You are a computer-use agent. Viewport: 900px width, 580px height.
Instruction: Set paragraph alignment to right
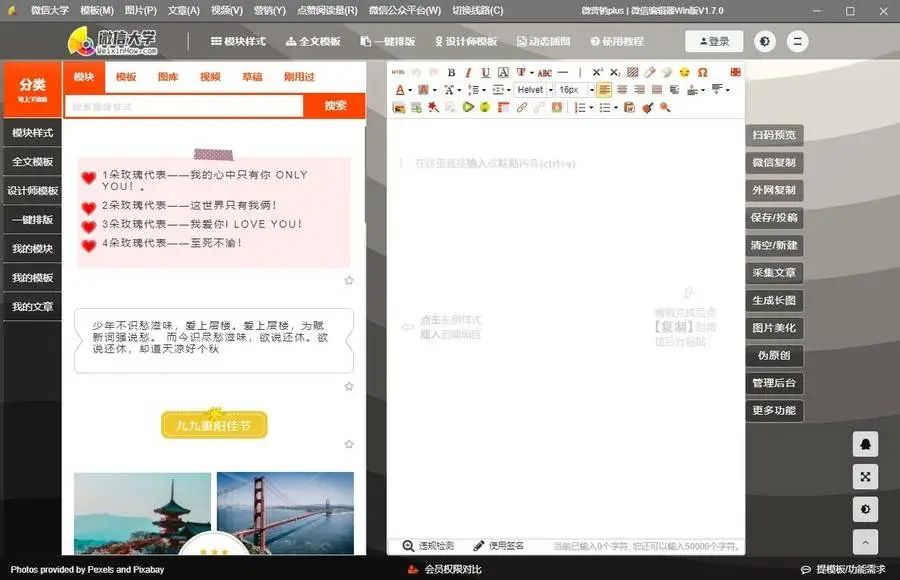[639, 90]
